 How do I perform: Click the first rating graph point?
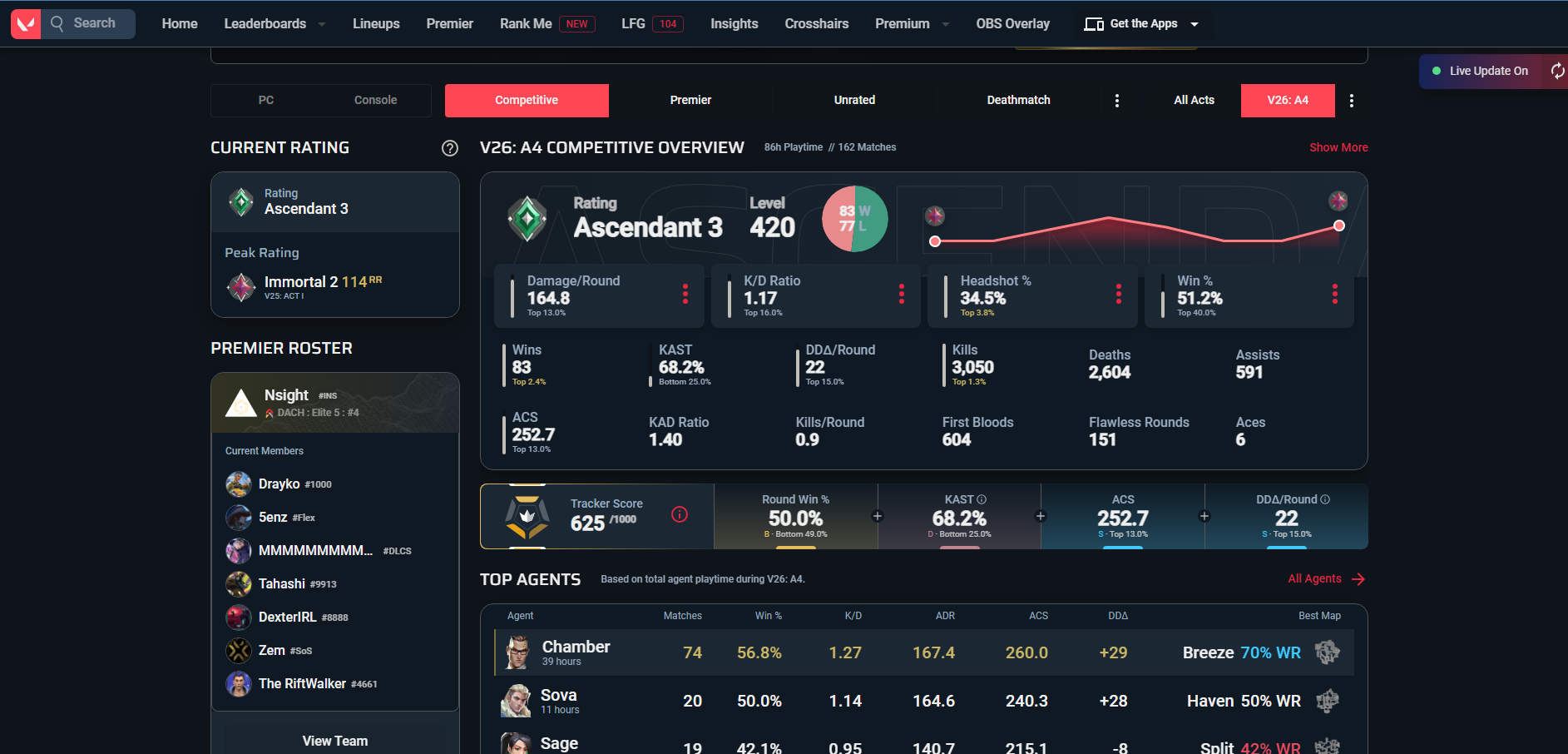pyautogui.click(x=935, y=241)
